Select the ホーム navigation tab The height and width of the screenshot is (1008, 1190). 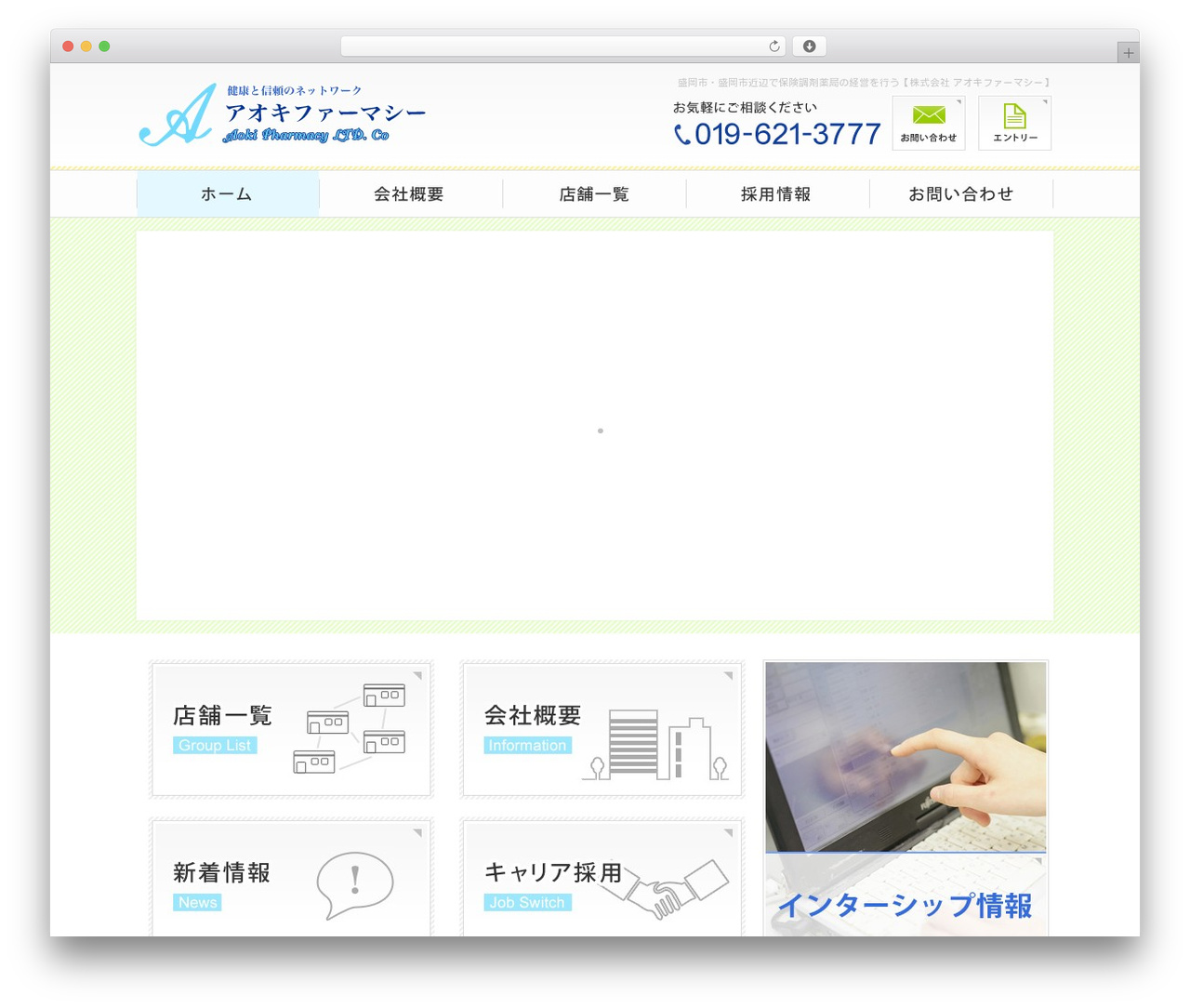[x=228, y=194]
